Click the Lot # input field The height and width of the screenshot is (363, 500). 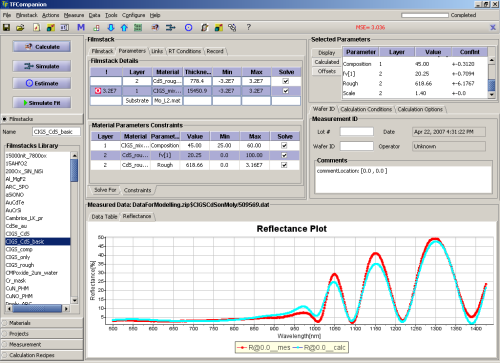356,132
